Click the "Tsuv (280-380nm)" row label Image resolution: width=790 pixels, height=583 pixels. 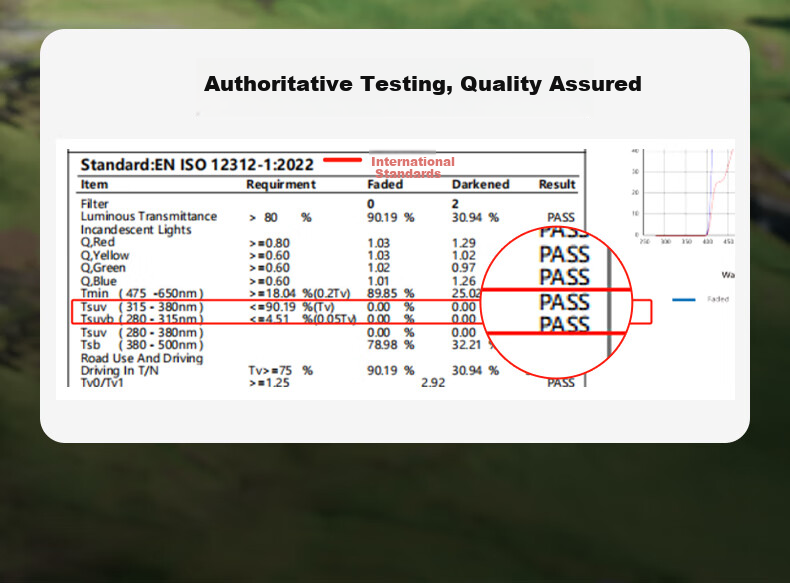click(x=142, y=333)
